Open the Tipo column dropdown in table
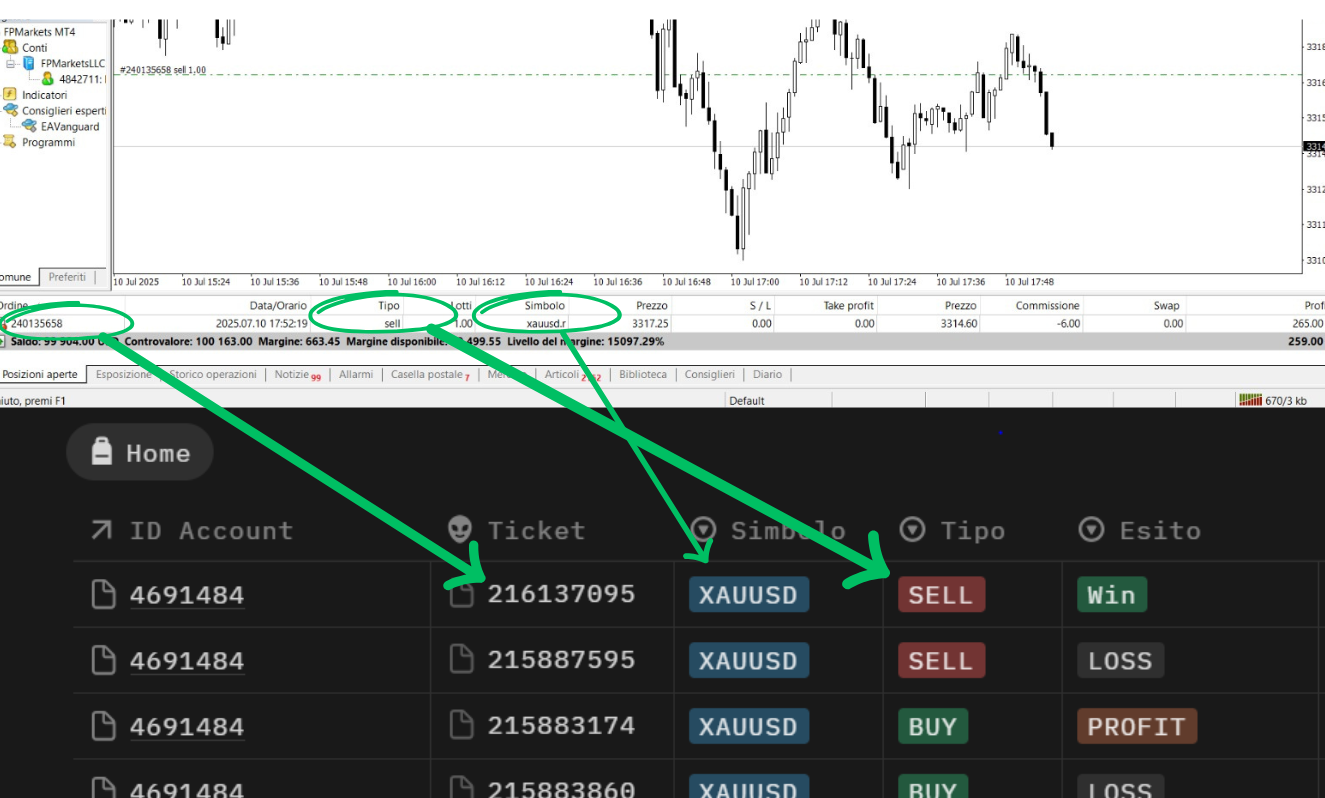This screenshot has width=1325, height=798. click(x=912, y=530)
